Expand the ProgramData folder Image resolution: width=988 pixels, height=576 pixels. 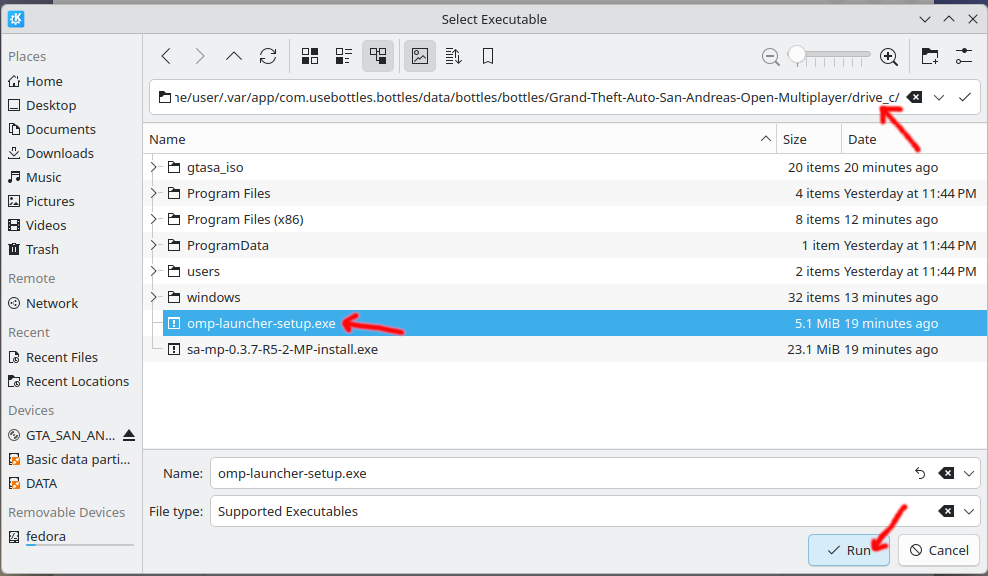point(153,245)
